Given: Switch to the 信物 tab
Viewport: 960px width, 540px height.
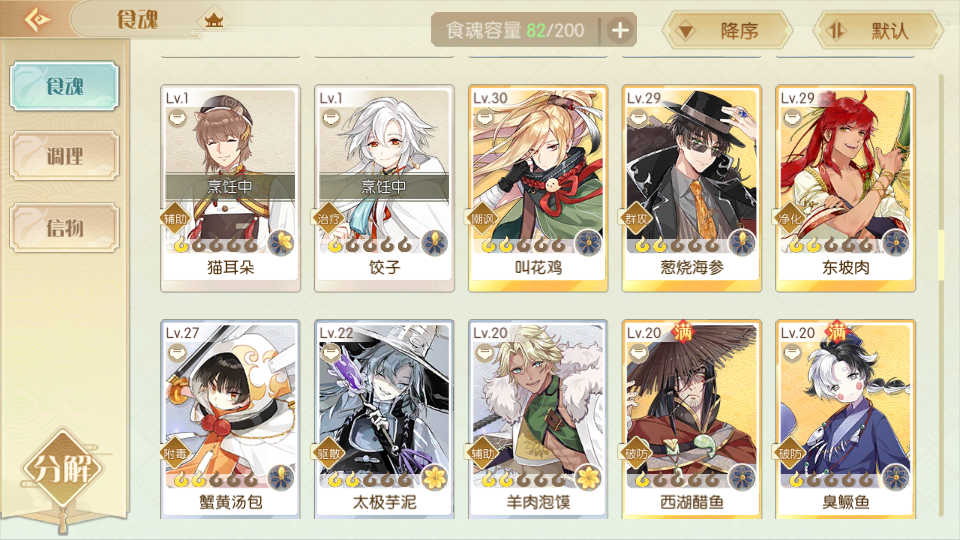Looking at the screenshot, I should (x=64, y=228).
